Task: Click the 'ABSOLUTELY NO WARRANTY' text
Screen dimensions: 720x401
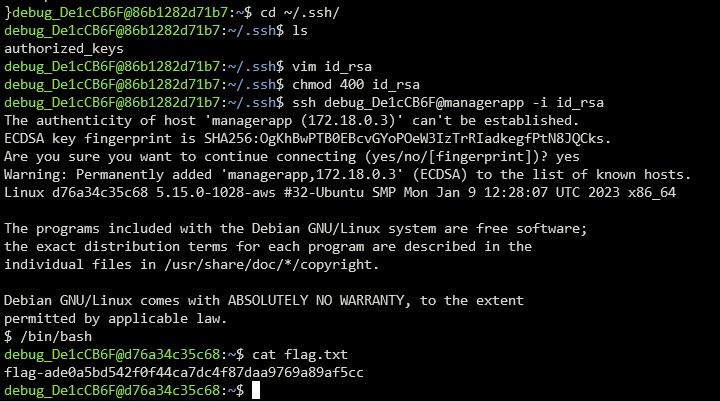Action: pyautogui.click(x=316, y=300)
